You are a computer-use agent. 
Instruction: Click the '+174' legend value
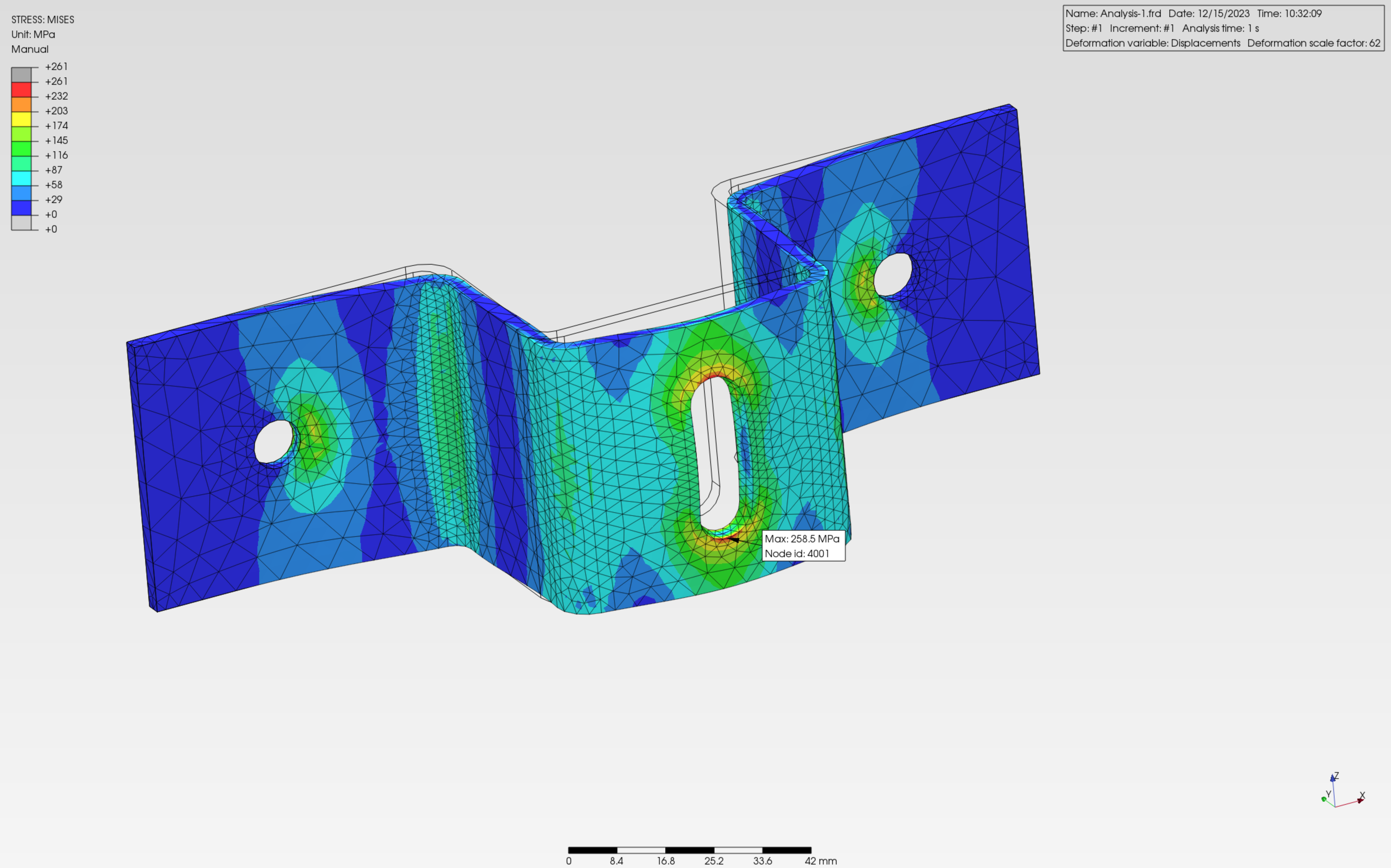tap(56, 126)
